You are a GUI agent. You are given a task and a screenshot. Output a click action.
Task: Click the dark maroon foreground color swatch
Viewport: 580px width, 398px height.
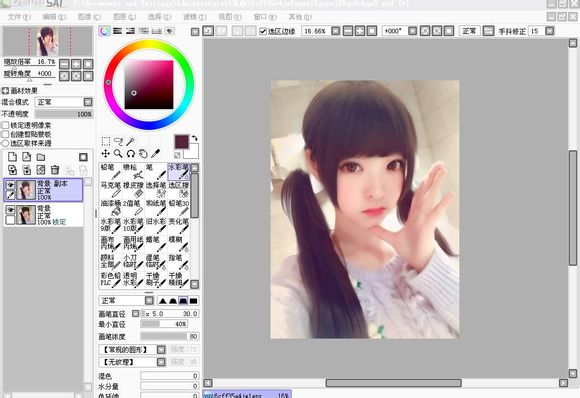pos(181,142)
